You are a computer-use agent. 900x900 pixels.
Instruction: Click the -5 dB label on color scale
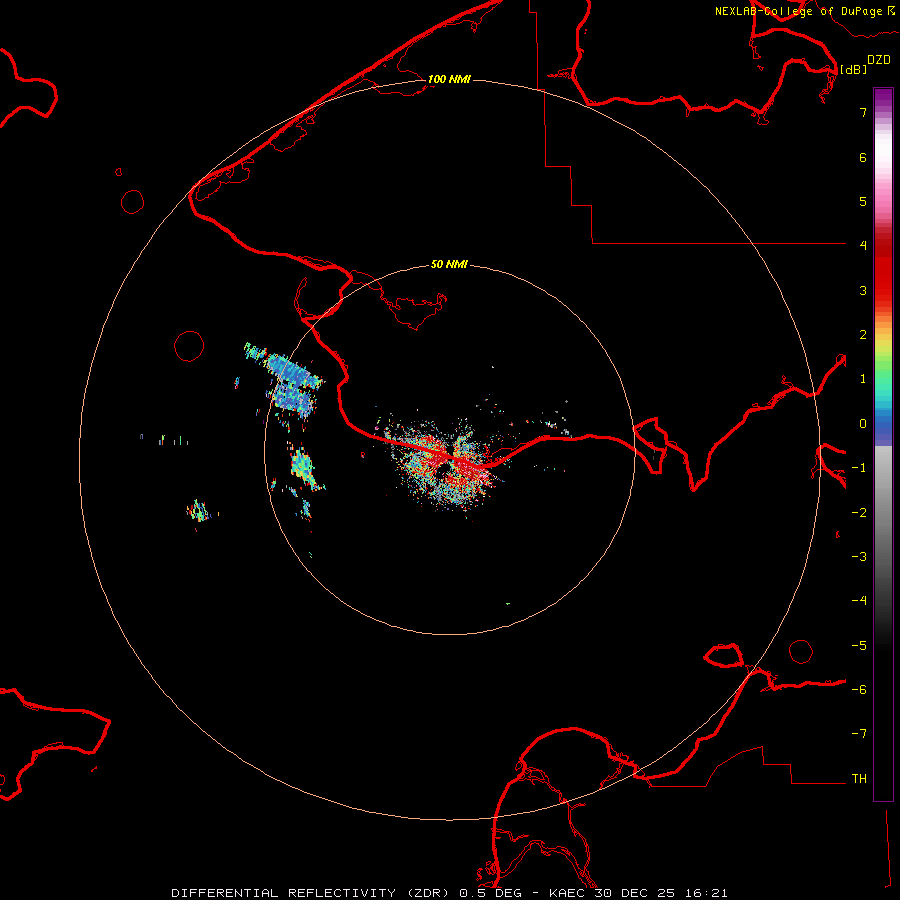click(859, 646)
